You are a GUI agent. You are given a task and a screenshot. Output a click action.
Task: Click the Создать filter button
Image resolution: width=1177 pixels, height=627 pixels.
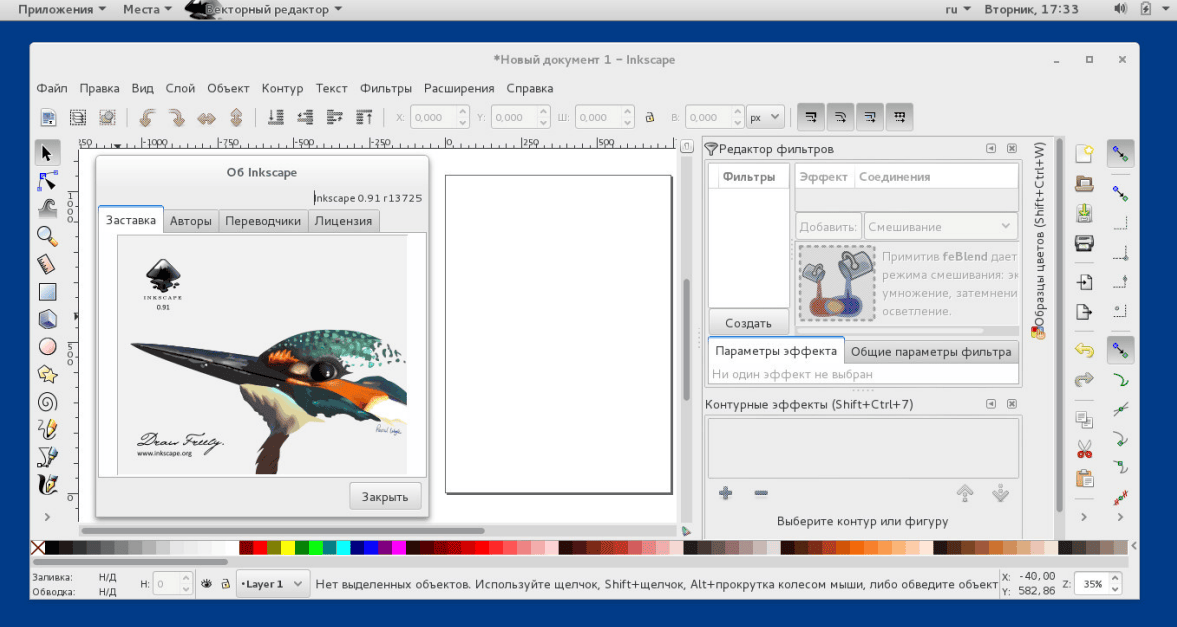[748, 323]
